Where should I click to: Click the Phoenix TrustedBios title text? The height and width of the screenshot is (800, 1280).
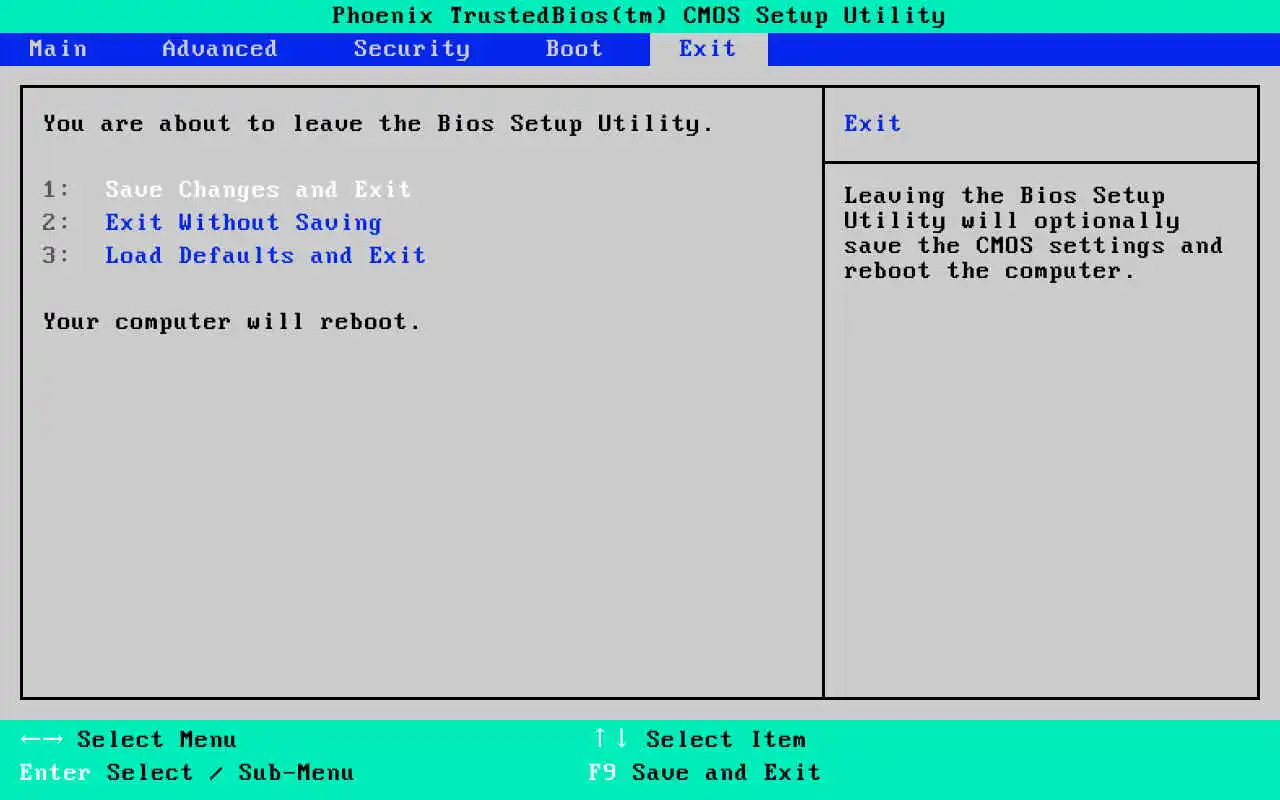(638, 16)
